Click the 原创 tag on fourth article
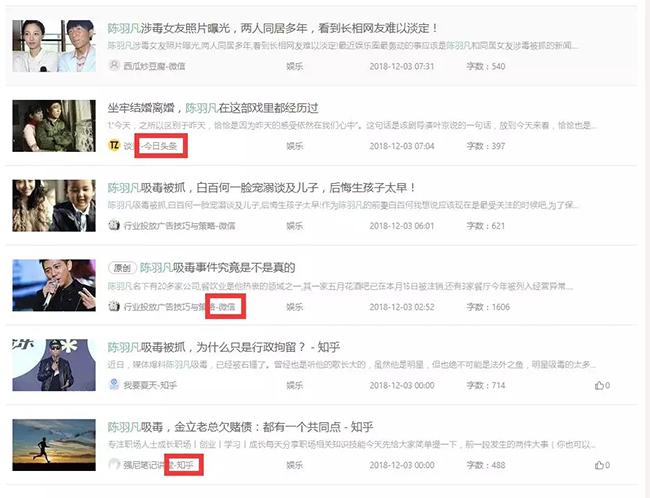650x498 pixels. (122, 268)
